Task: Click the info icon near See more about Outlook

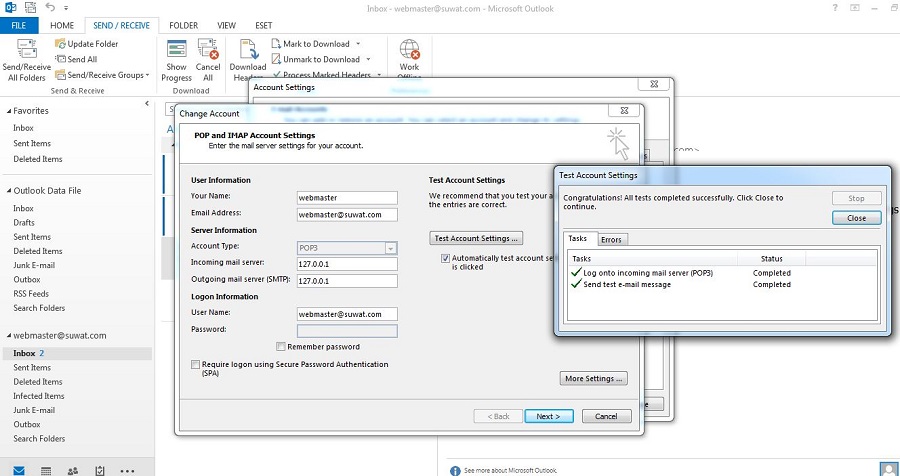Action: (455, 471)
